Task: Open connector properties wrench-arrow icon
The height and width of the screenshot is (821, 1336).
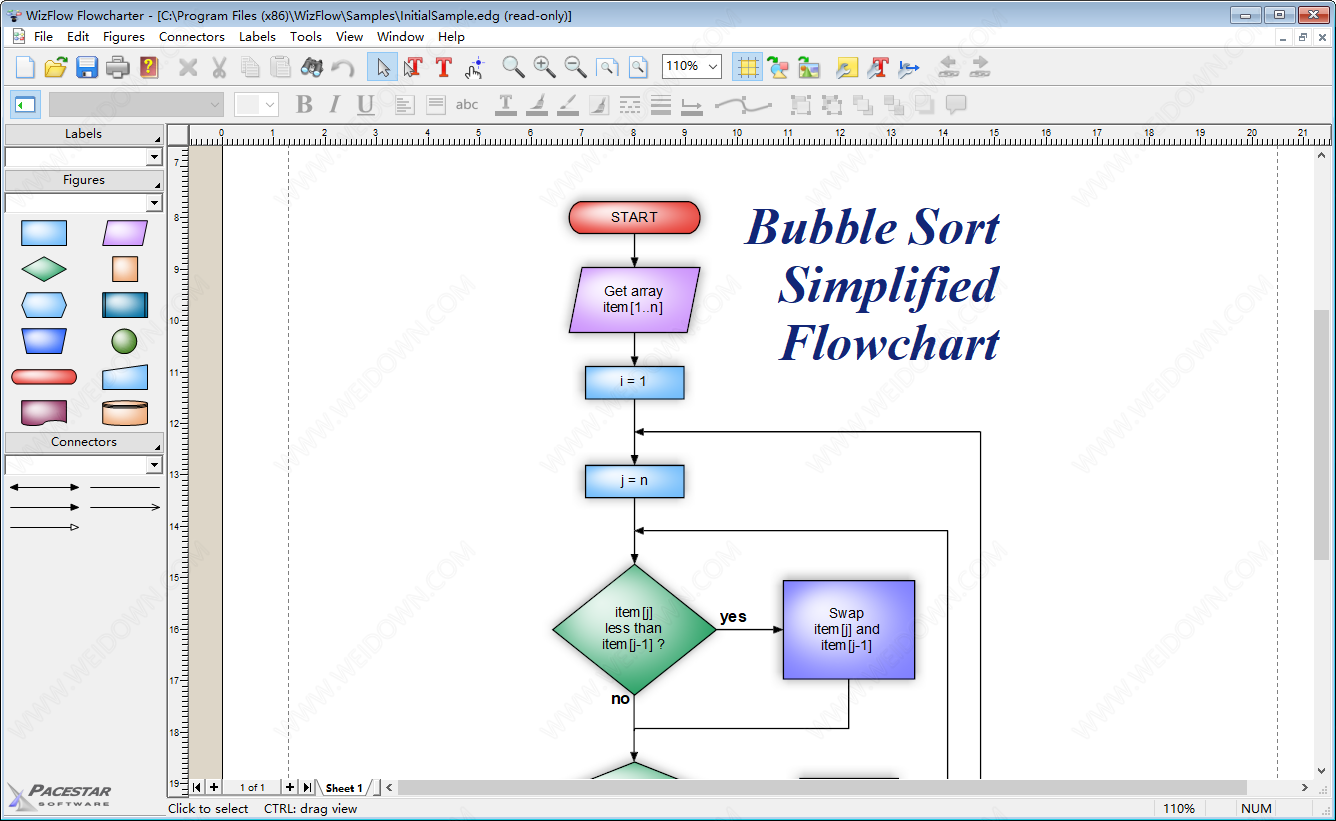Action: tap(909, 67)
